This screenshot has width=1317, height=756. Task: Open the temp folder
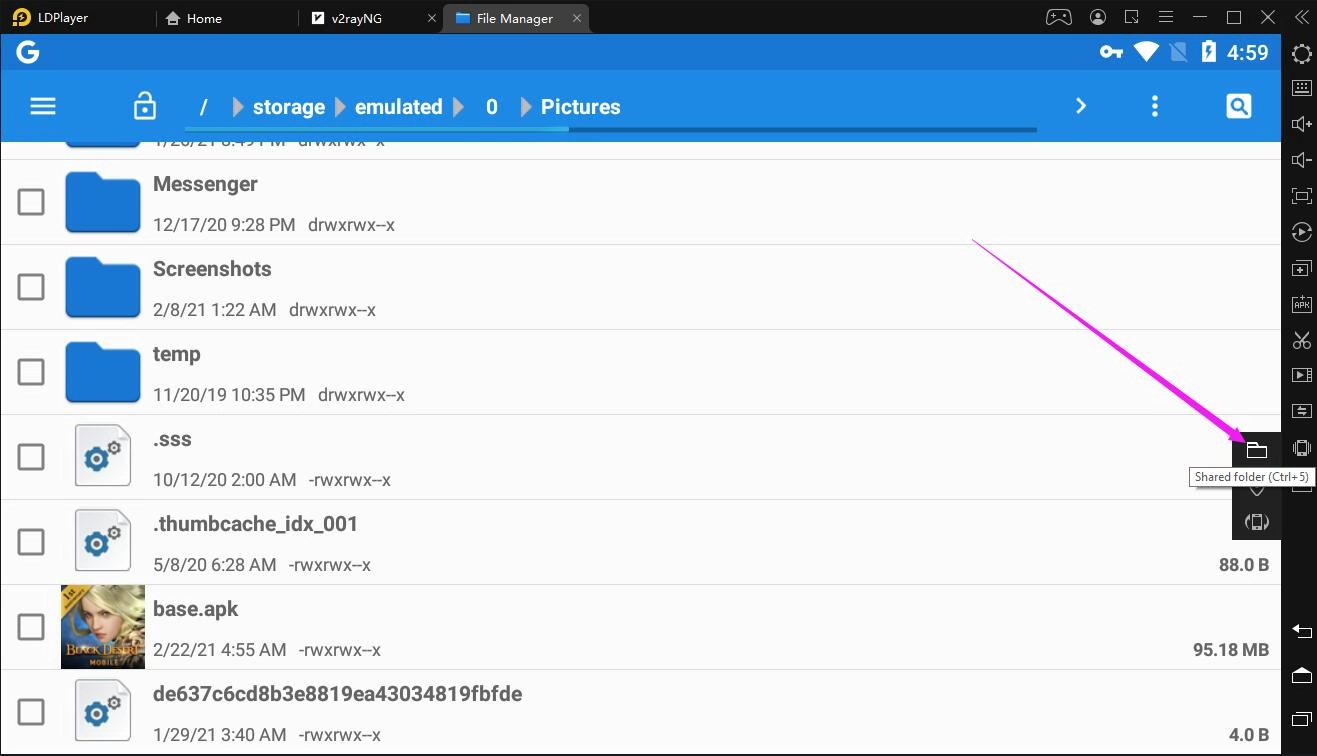pos(177,353)
